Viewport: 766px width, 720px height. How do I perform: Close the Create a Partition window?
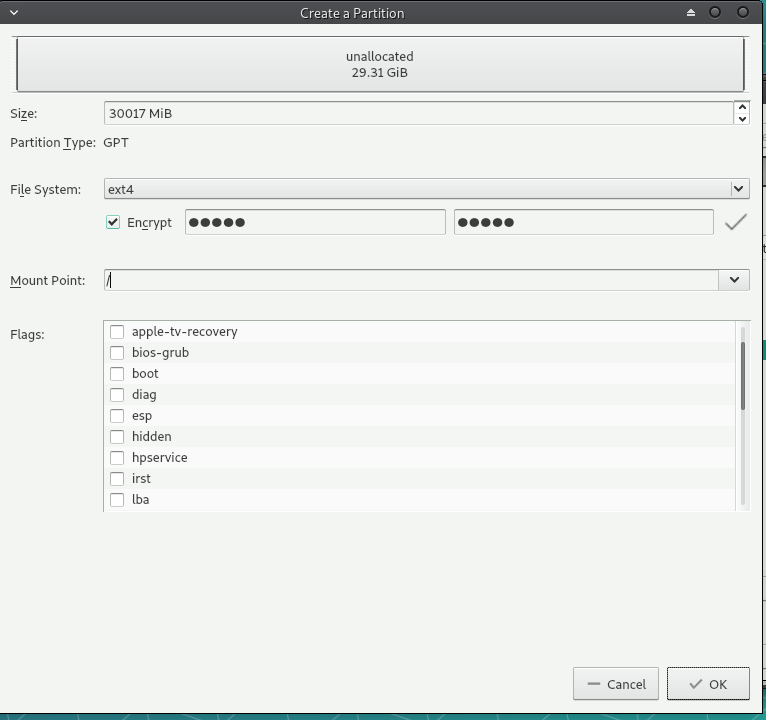743,13
